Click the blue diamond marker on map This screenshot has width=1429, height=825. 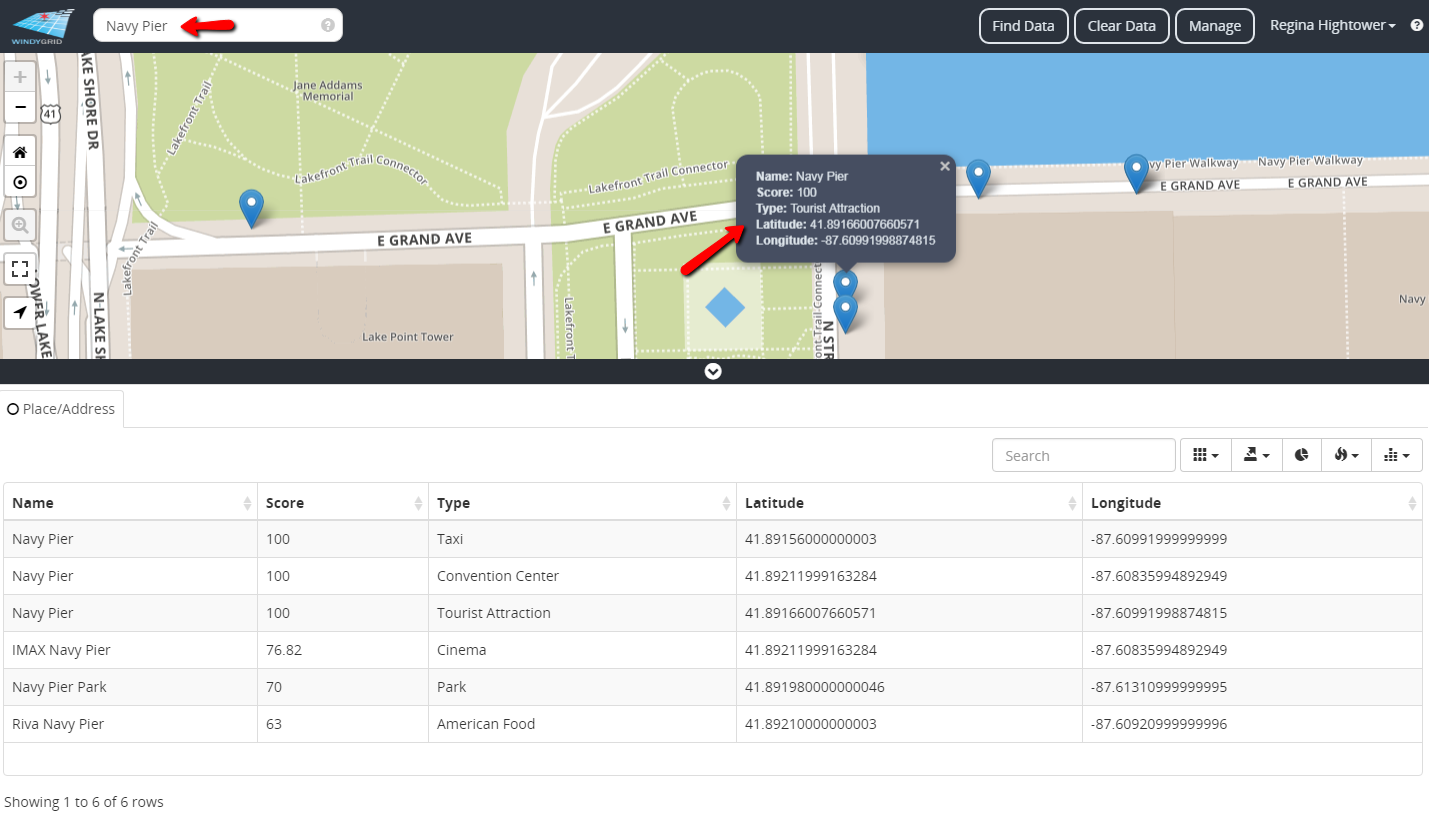(725, 307)
